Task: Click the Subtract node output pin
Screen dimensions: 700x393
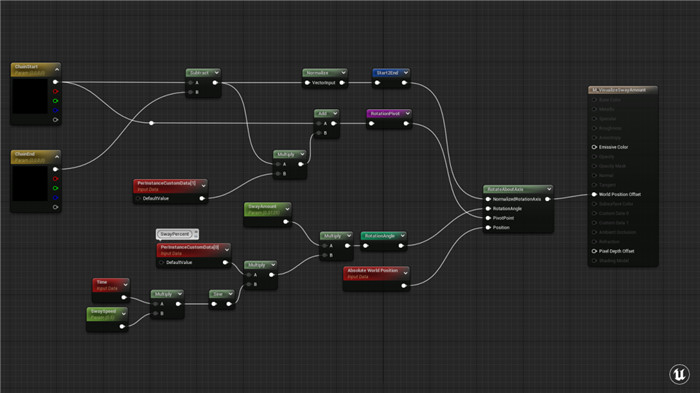Action: (x=215, y=83)
